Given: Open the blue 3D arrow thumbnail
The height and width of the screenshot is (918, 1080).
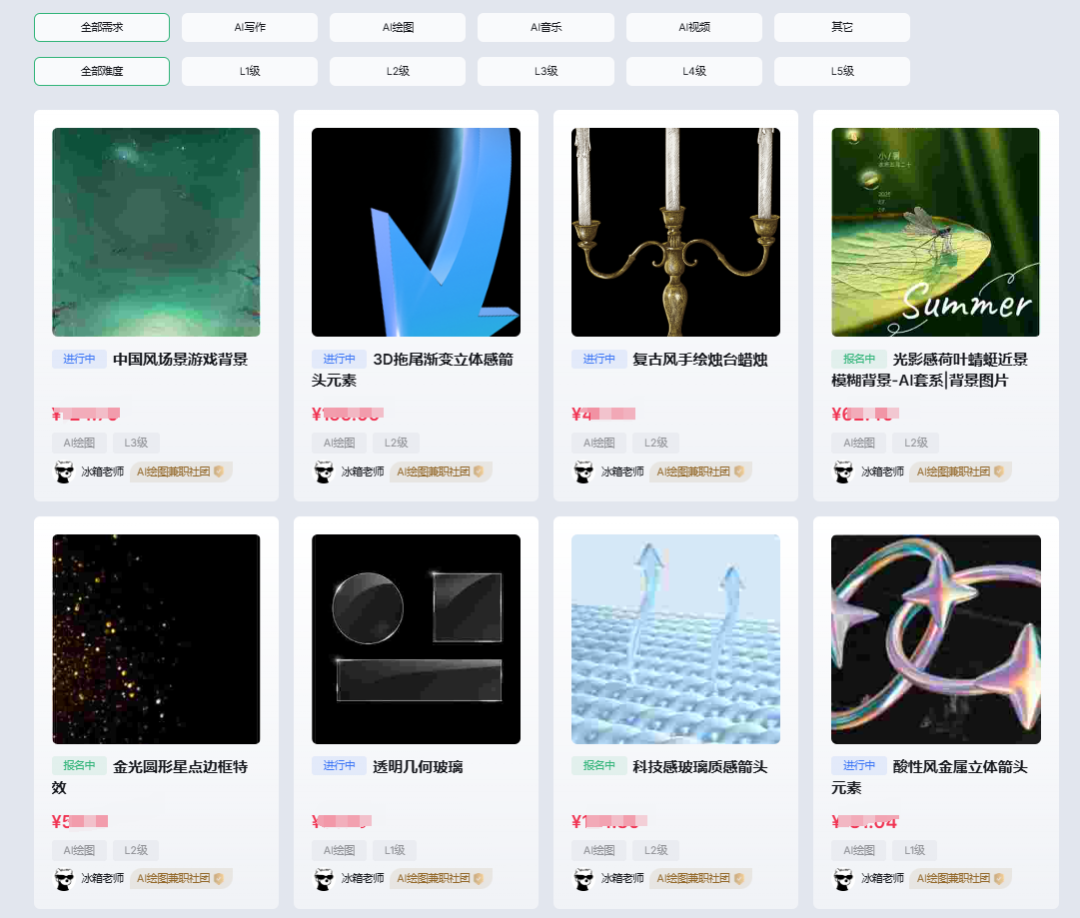Looking at the screenshot, I should pyautogui.click(x=416, y=232).
